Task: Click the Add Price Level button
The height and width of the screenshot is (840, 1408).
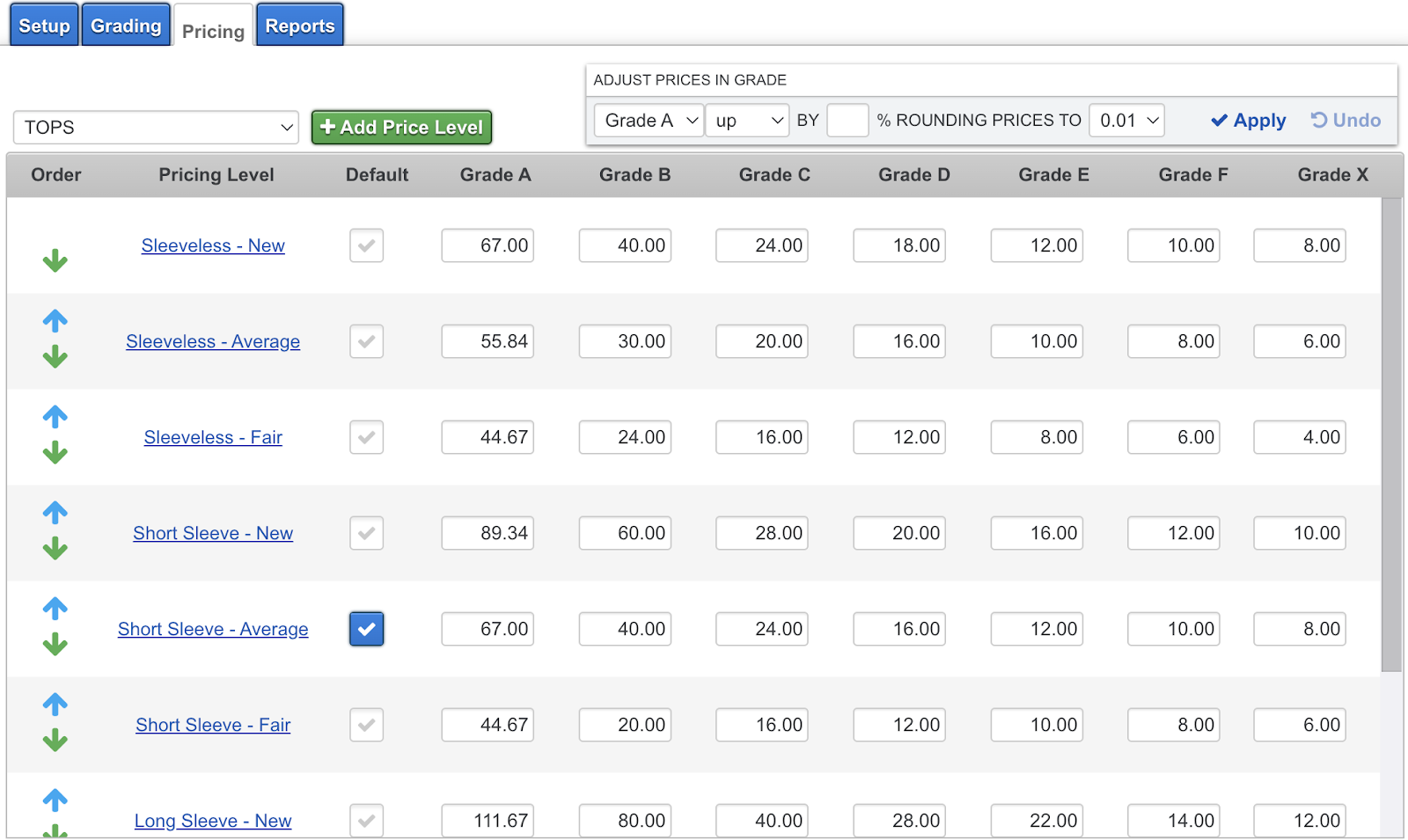Action: coord(401,128)
